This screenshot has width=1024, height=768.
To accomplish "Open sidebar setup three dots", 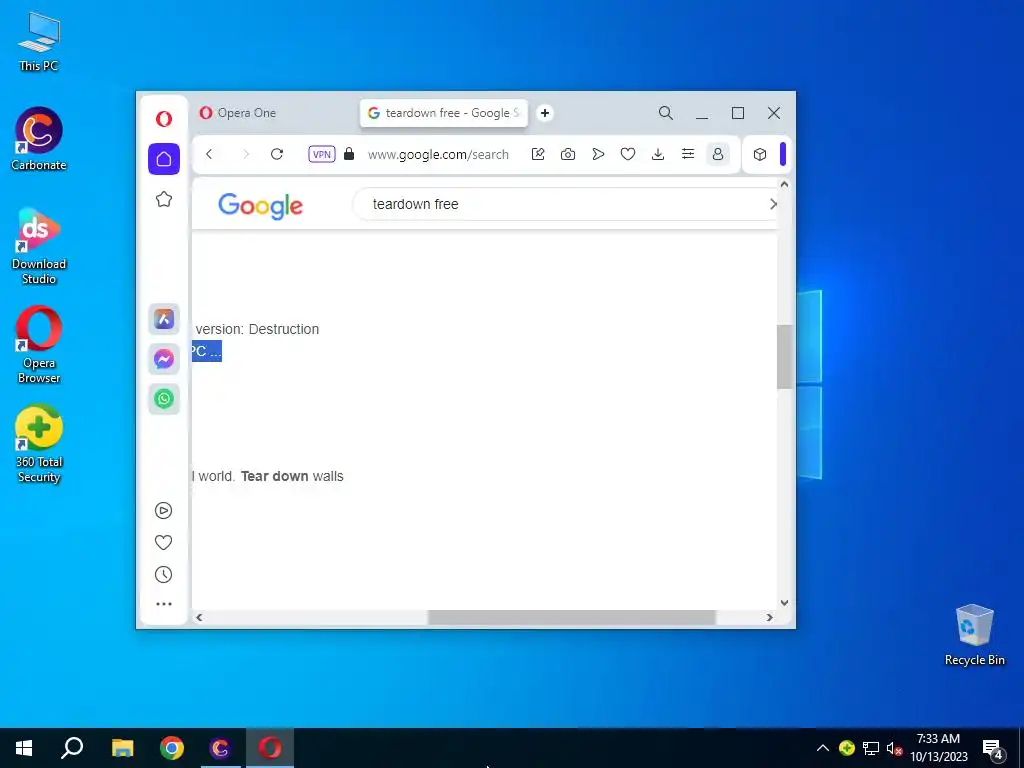I will click(x=164, y=604).
